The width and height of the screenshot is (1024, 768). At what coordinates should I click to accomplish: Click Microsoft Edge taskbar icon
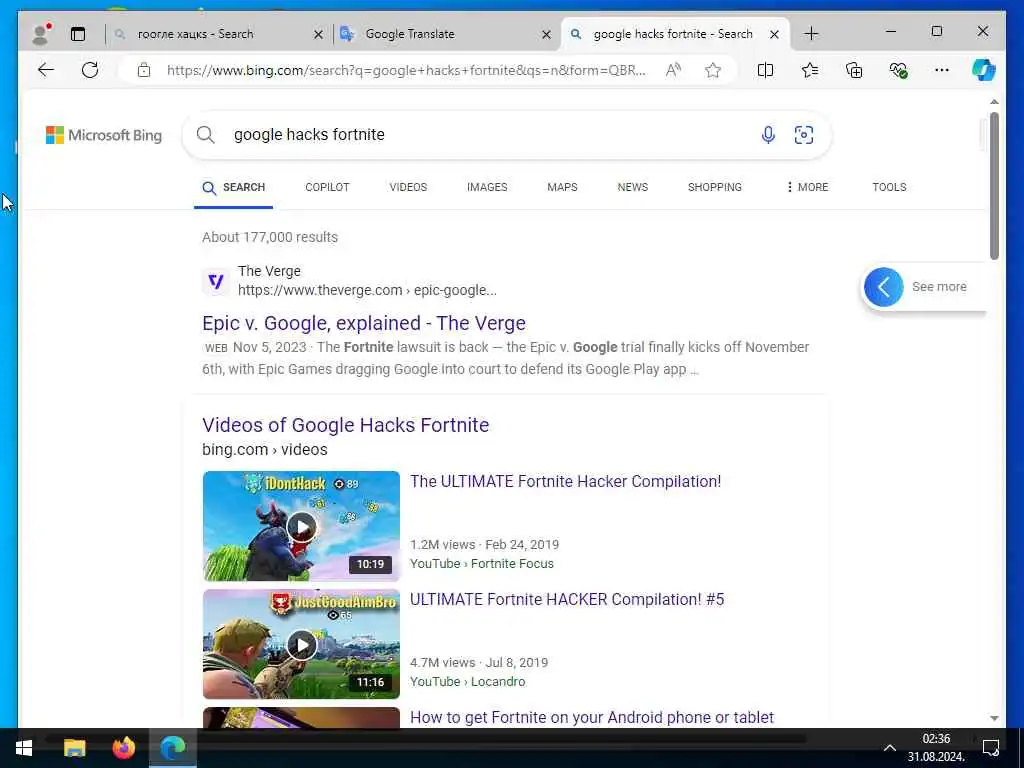tap(172, 748)
